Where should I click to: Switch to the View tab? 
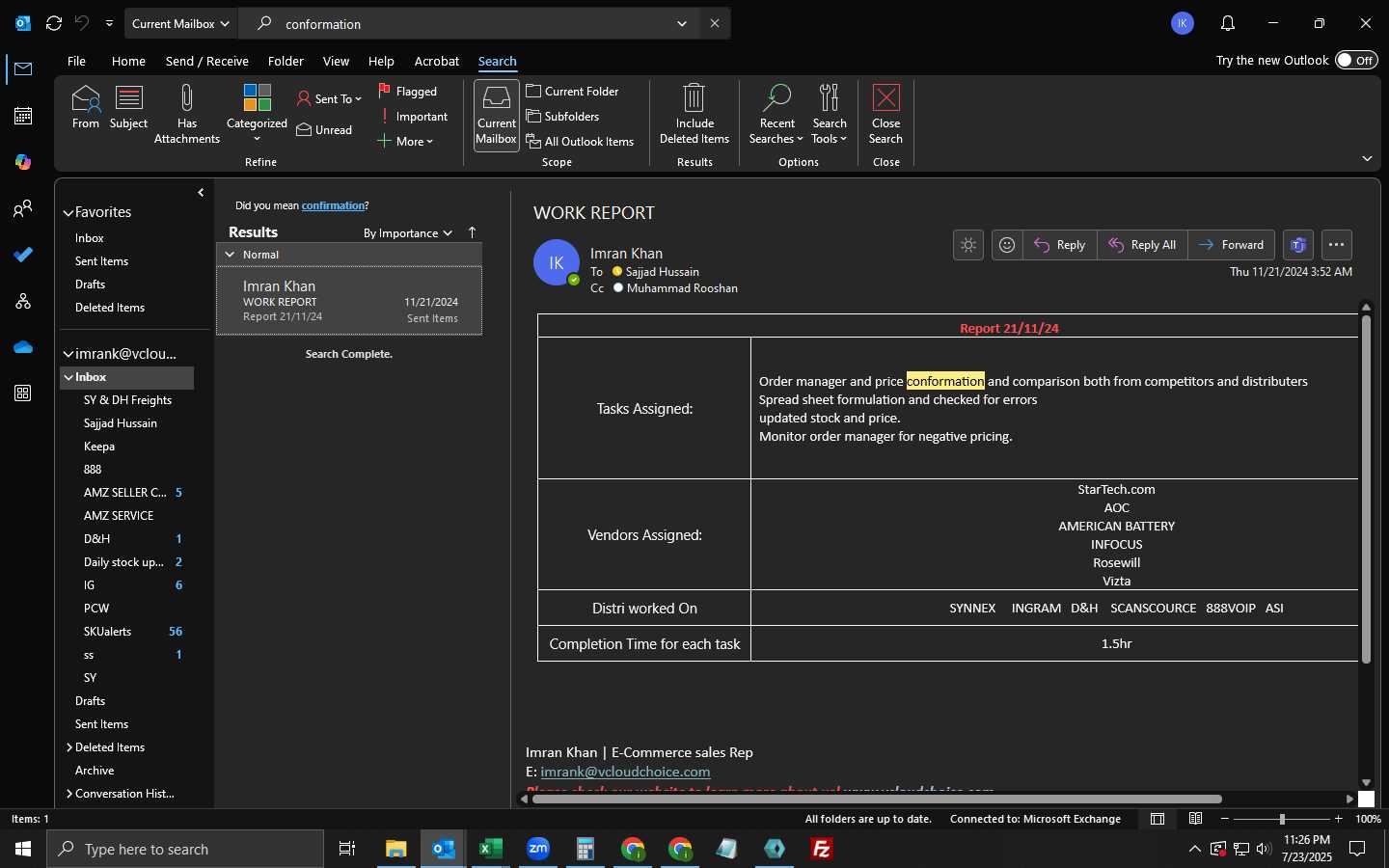(336, 61)
